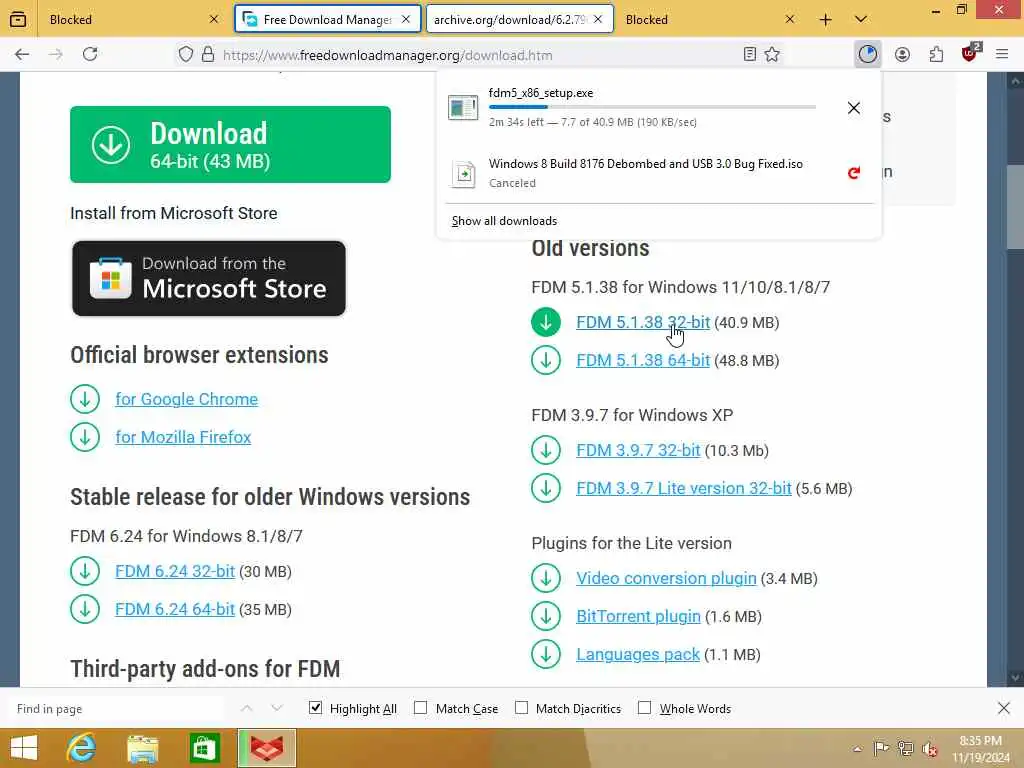The height and width of the screenshot is (768, 1024).
Task: Click the green Download 64-bit button
Action: [x=231, y=144]
